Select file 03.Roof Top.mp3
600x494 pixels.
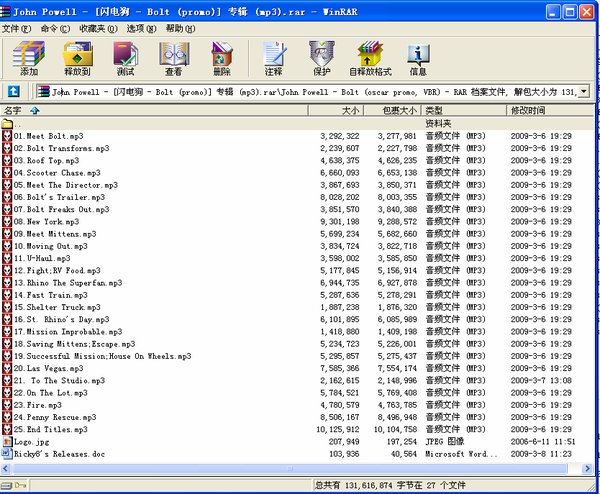click(46, 160)
